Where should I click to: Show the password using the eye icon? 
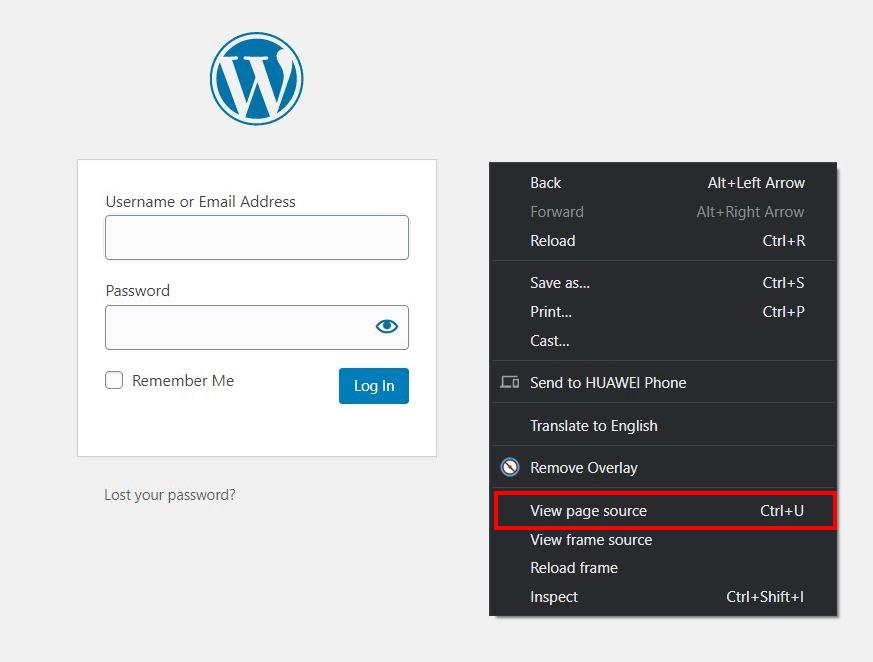coord(387,325)
